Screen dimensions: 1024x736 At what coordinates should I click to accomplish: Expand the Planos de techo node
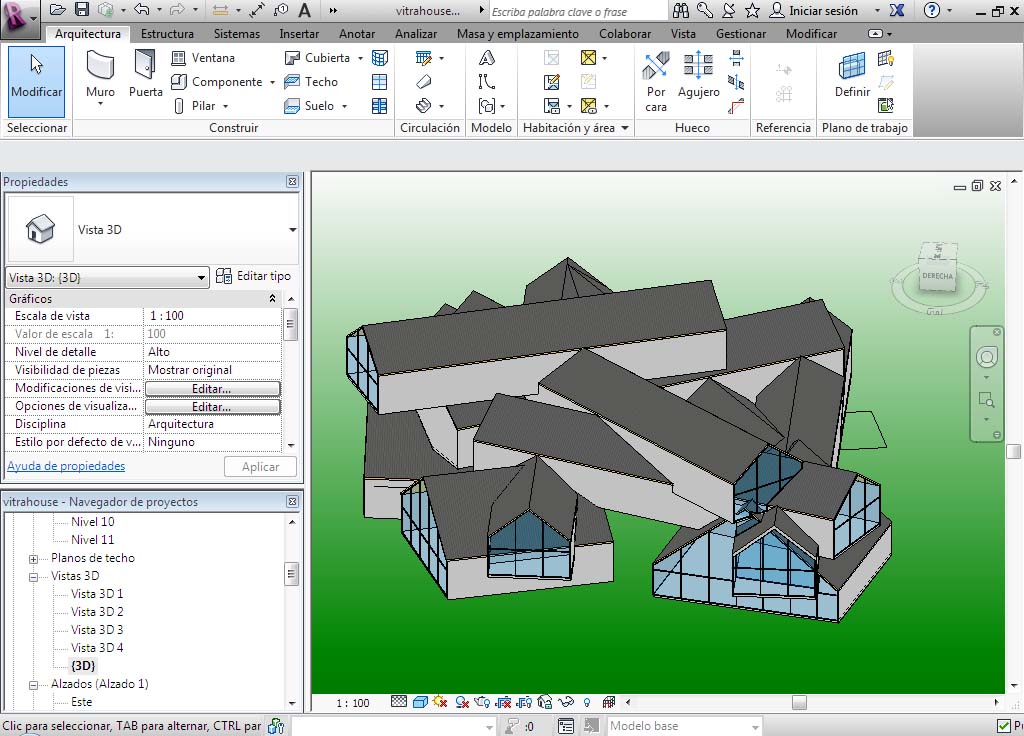pyautogui.click(x=33, y=559)
